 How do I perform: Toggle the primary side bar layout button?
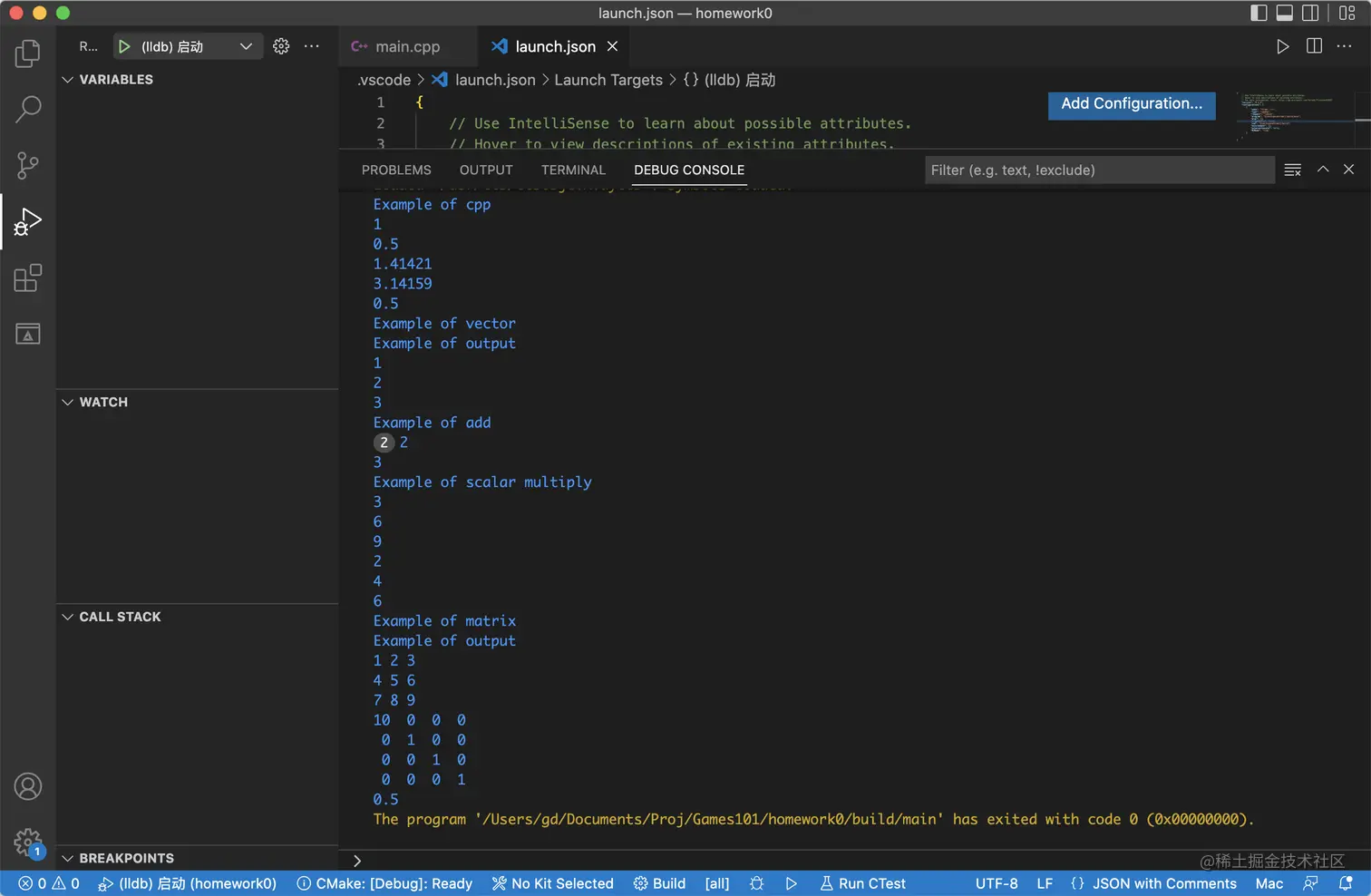[x=1259, y=13]
